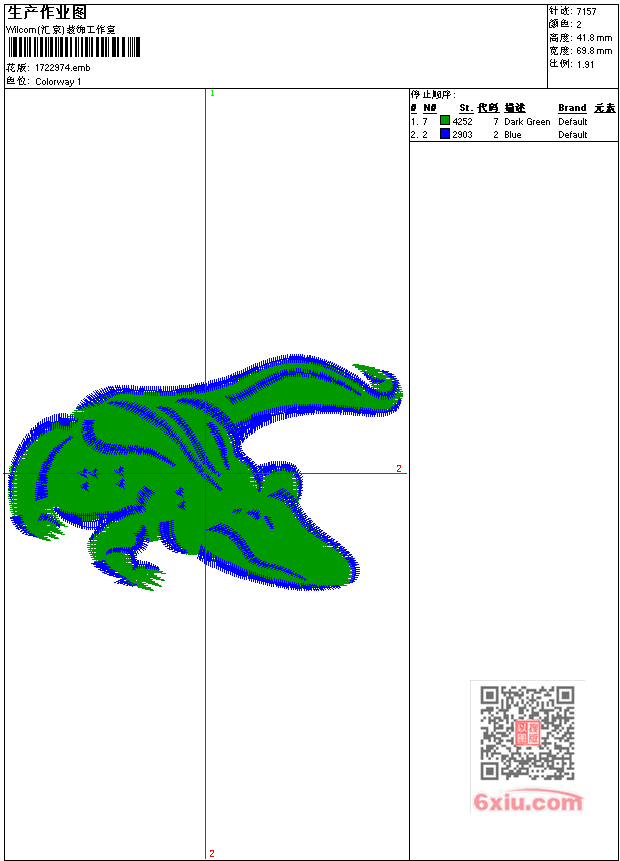This screenshot has height=861, width=620.
Task: Click the red marker 2 at right edge
Action: coord(398,468)
